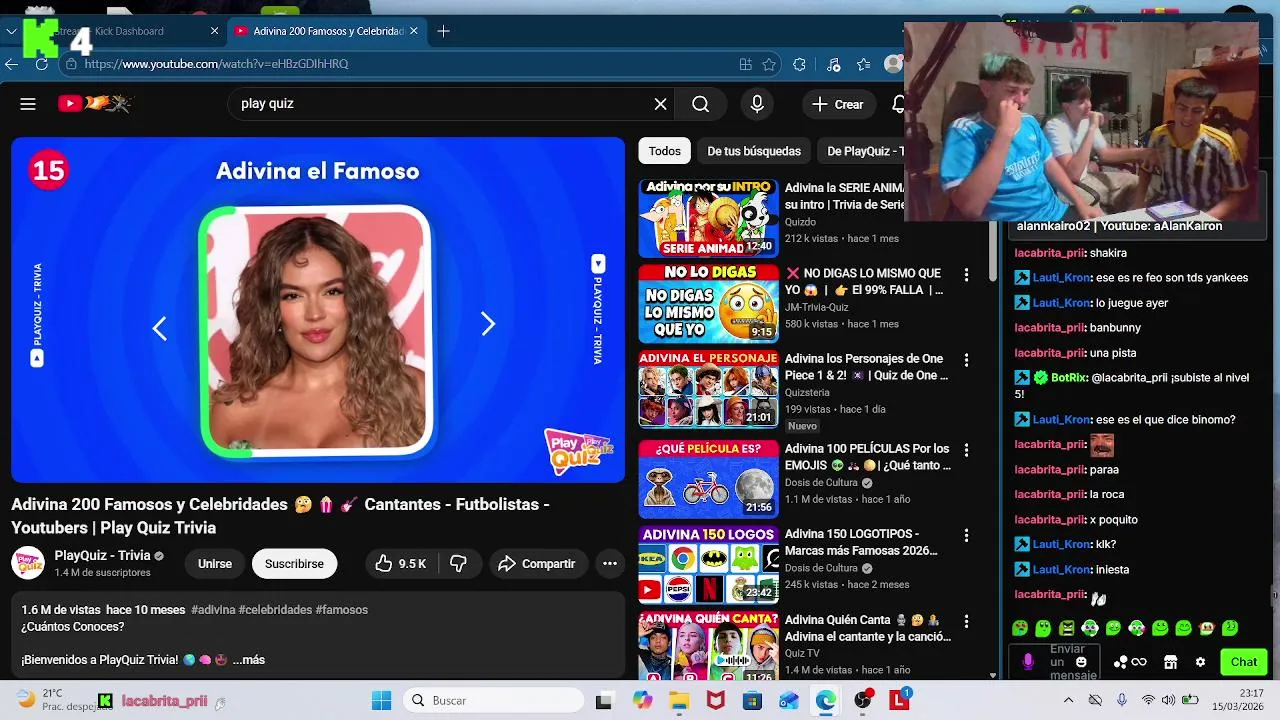Viewport: 1280px width, 720px height.
Task: Click the #famosos hashtag link
Action: (341, 610)
